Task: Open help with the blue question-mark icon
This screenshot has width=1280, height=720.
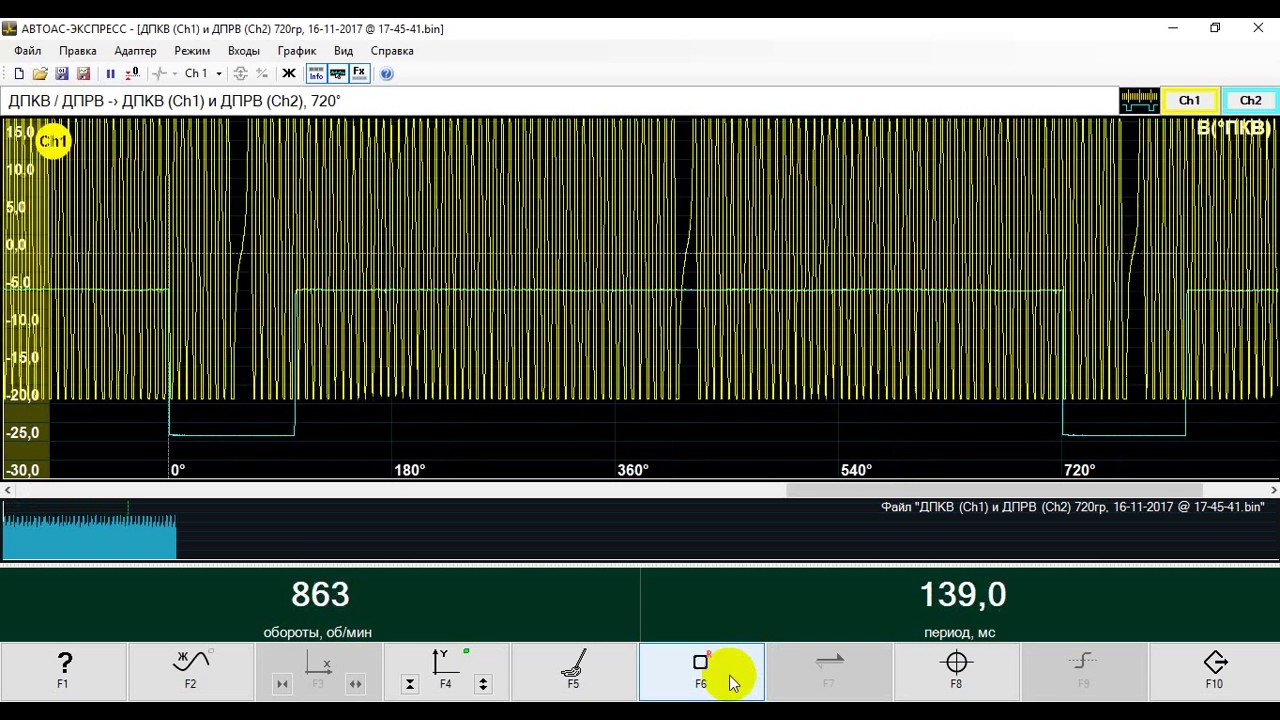Action: point(387,74)
